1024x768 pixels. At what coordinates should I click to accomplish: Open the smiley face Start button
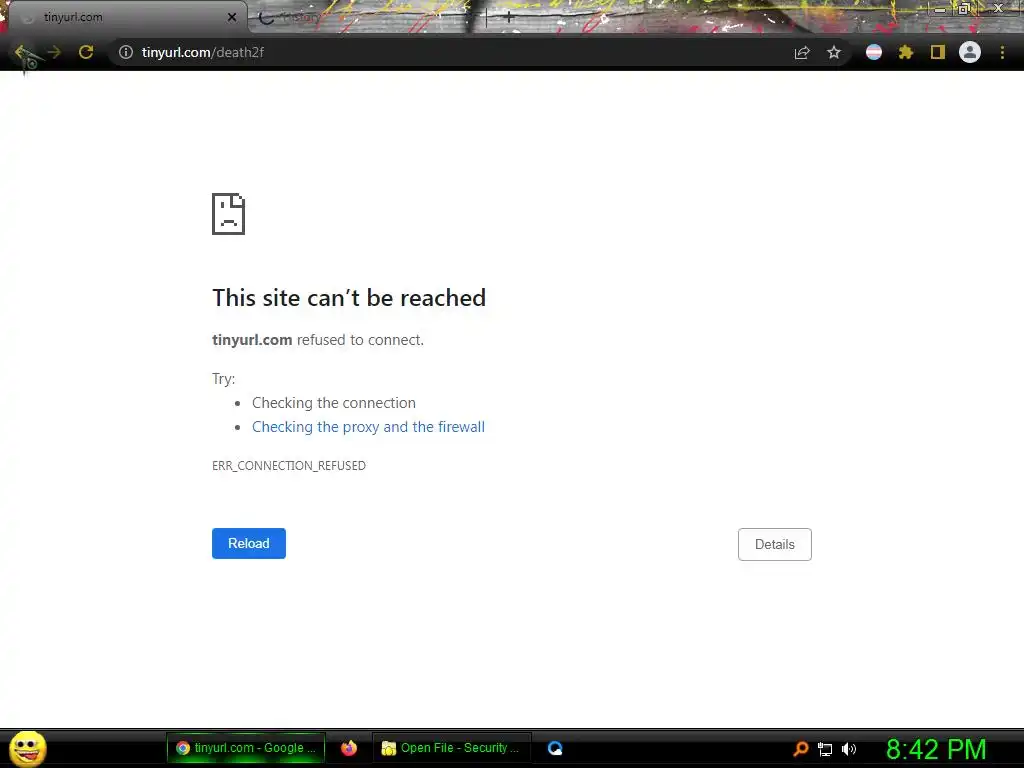(x=27, y=748)
